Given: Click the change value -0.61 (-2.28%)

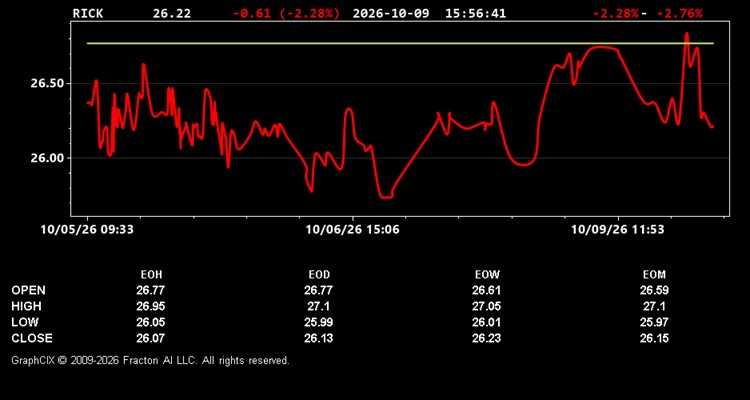Looking at the screenshot, I should coord(287,13).
